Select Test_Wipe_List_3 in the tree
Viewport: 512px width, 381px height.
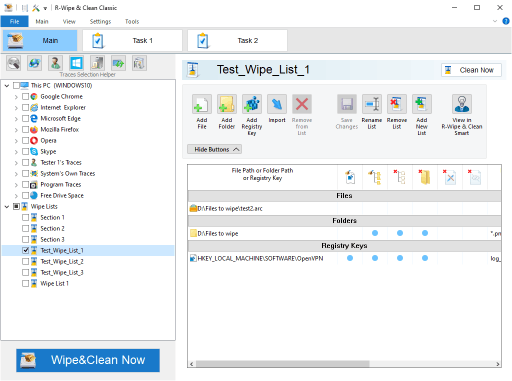pos(62,272)
